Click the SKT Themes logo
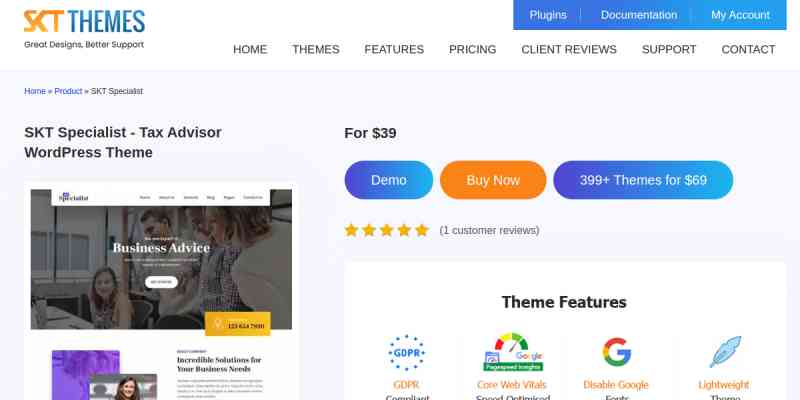This screenshot has height=400, width=800. (84, 29)
